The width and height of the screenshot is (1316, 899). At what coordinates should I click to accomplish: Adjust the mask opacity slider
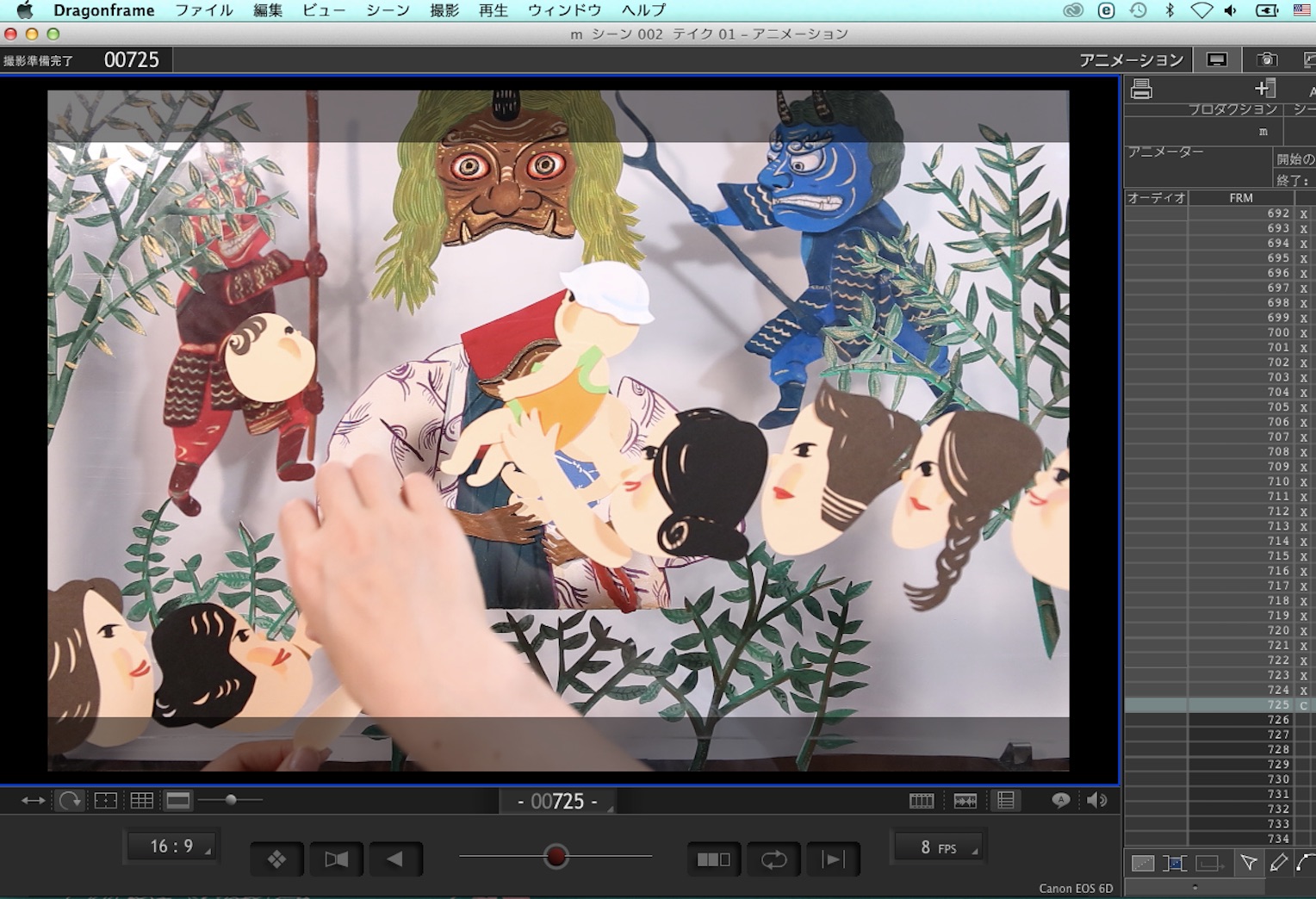(230, 800)
